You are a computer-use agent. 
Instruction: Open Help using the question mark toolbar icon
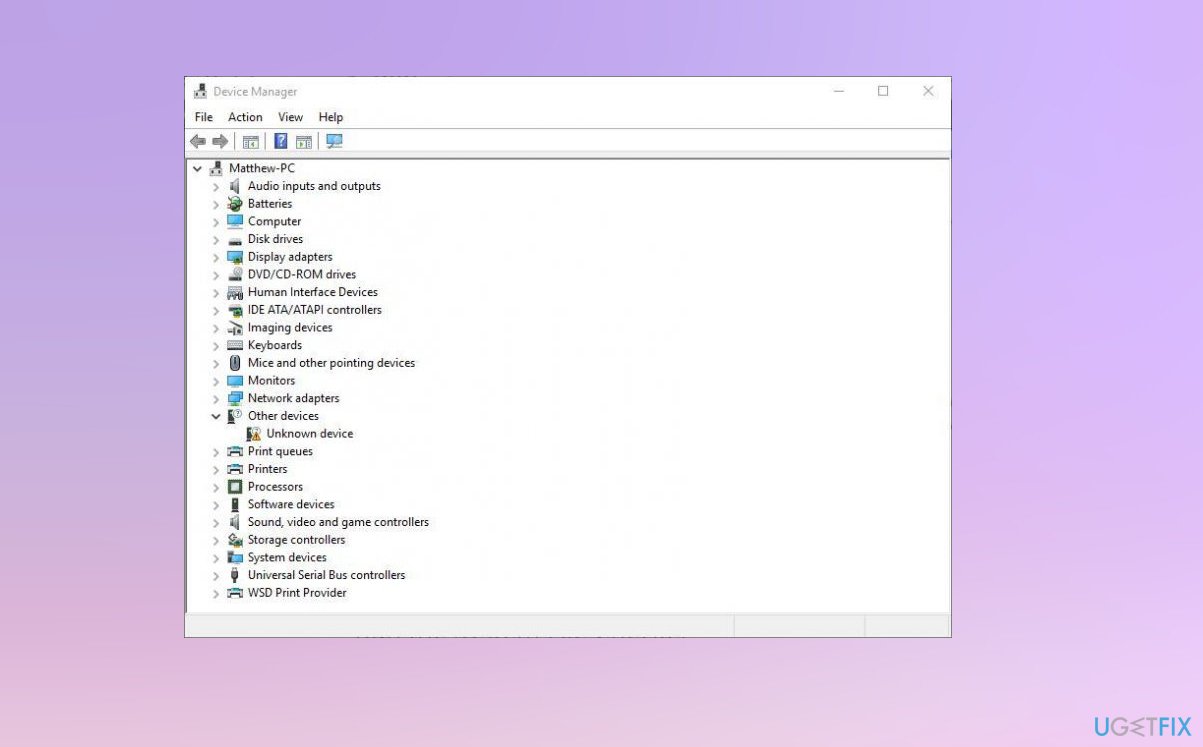click(280, 141)
